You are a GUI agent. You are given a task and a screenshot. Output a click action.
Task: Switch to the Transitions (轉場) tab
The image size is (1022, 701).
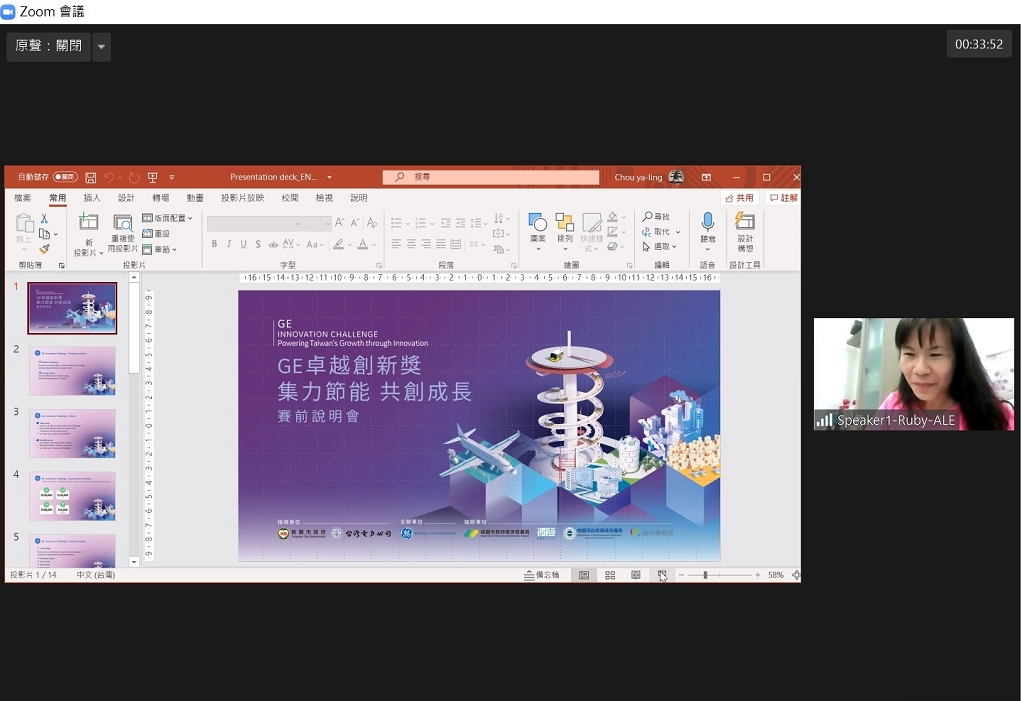[161, 198]
